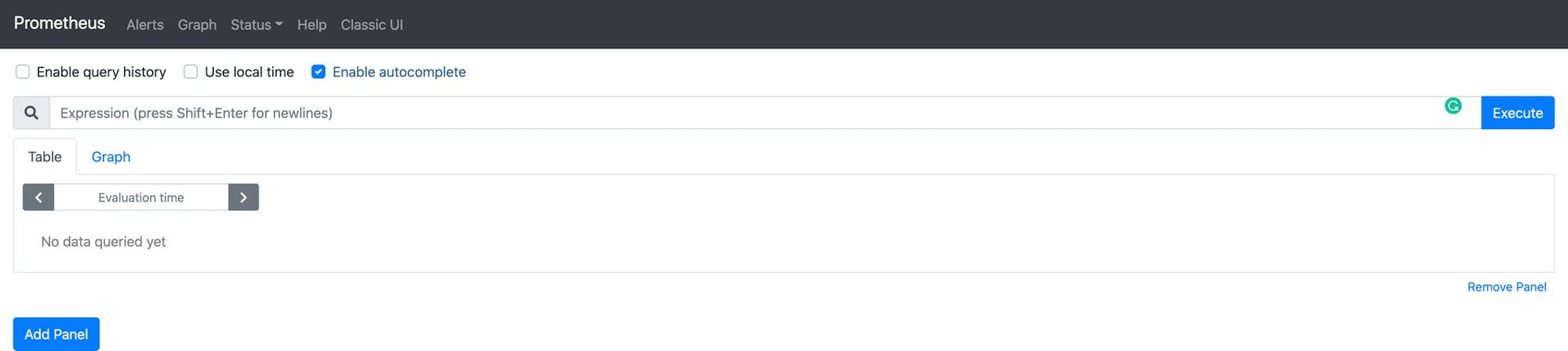
Task: Click the green Grammarly icon
Action: pos(1453,104)
